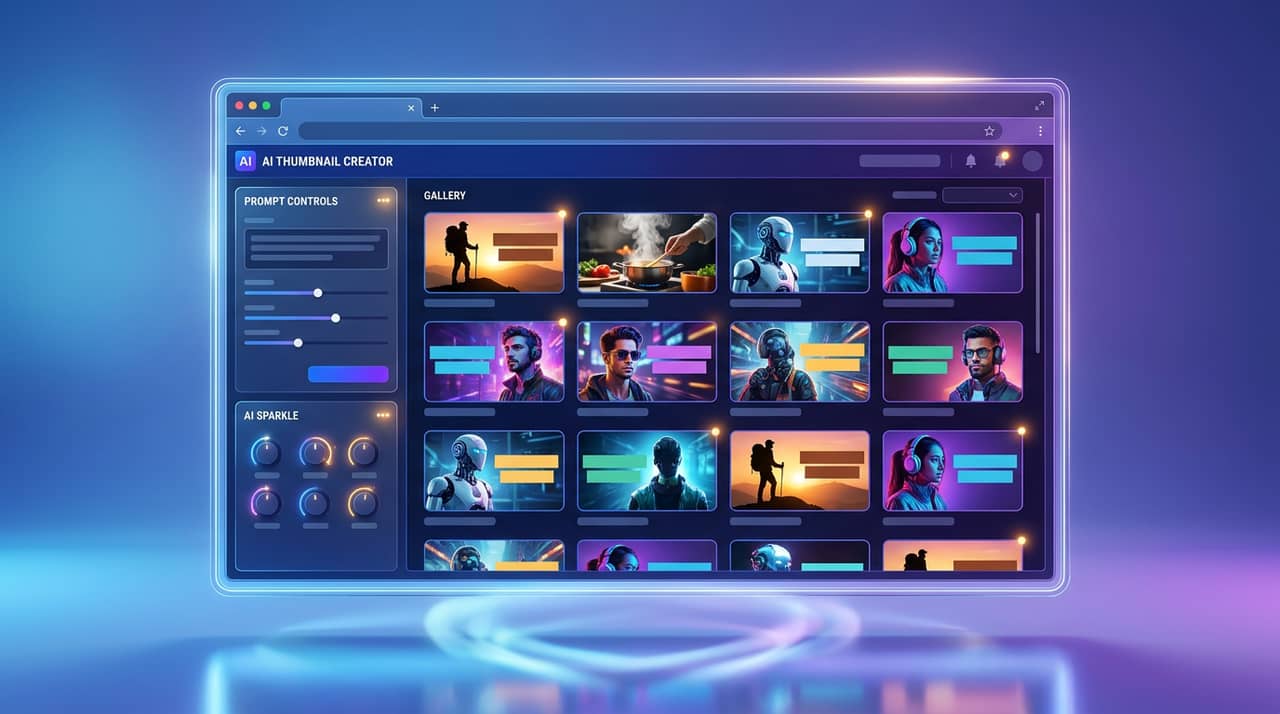Click the AI SPARKLE heading

(271, 415)
